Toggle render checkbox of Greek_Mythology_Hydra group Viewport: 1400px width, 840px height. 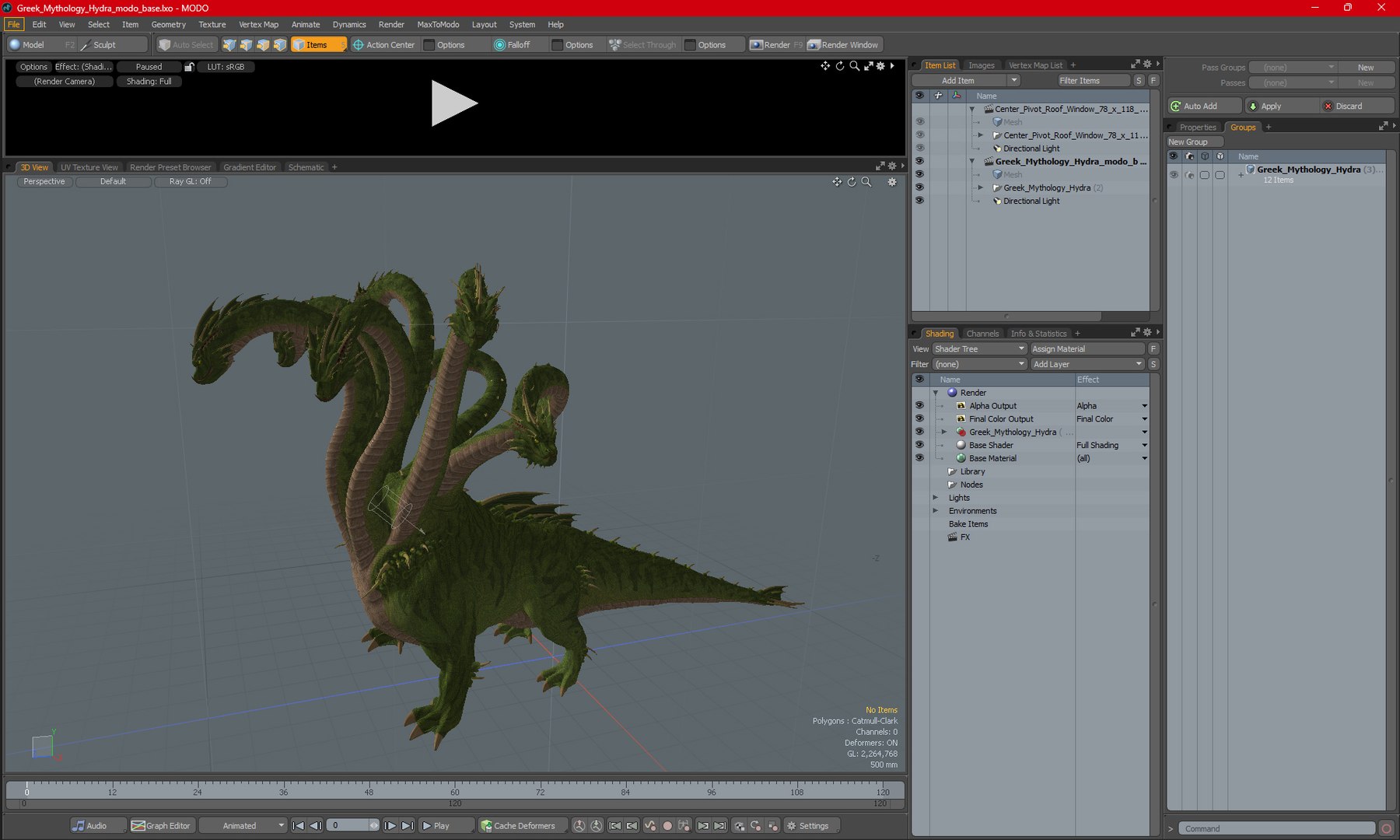coord(1189,175)
